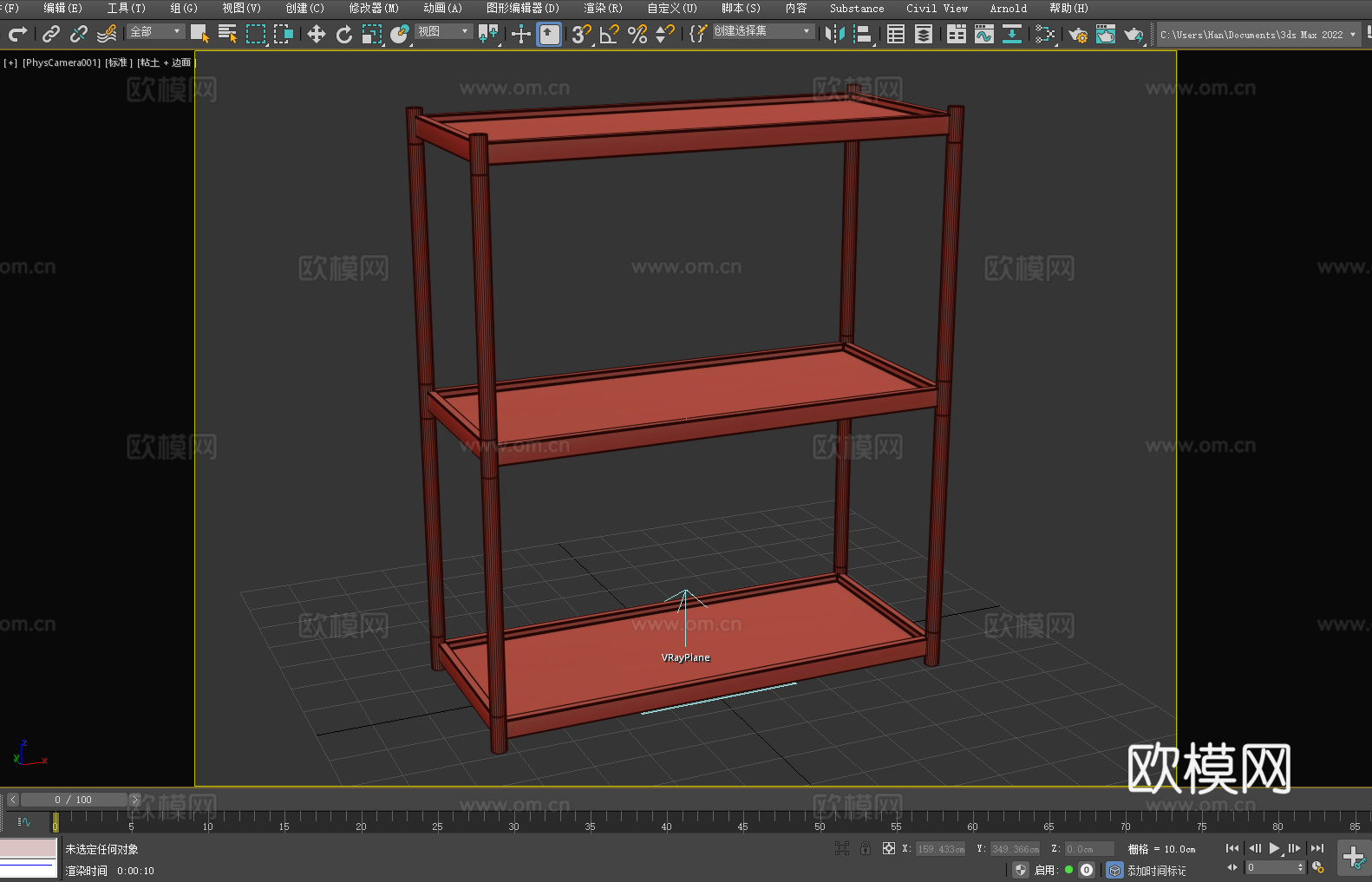Open the Material Editor icon
Viewport: 1372px width, 882px height.
(x=1045, y=34)
